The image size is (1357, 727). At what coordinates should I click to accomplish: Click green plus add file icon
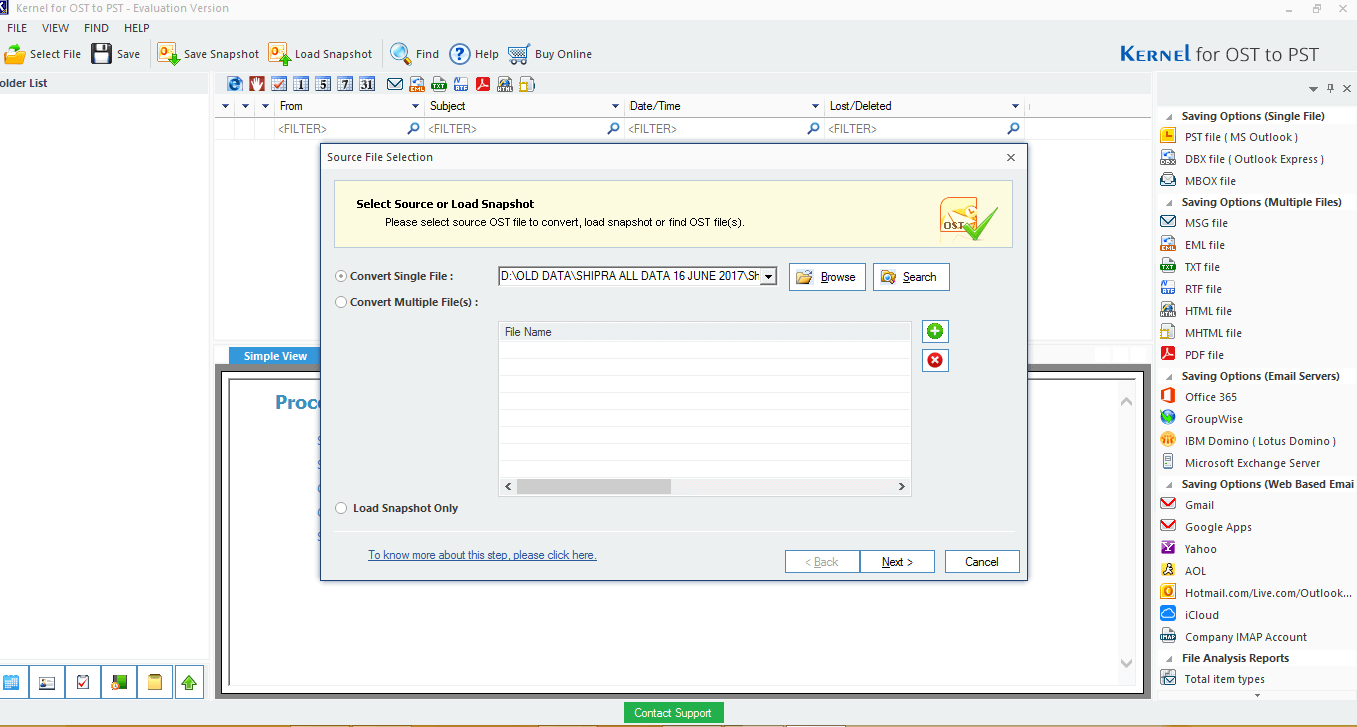(x=935, y=332)
